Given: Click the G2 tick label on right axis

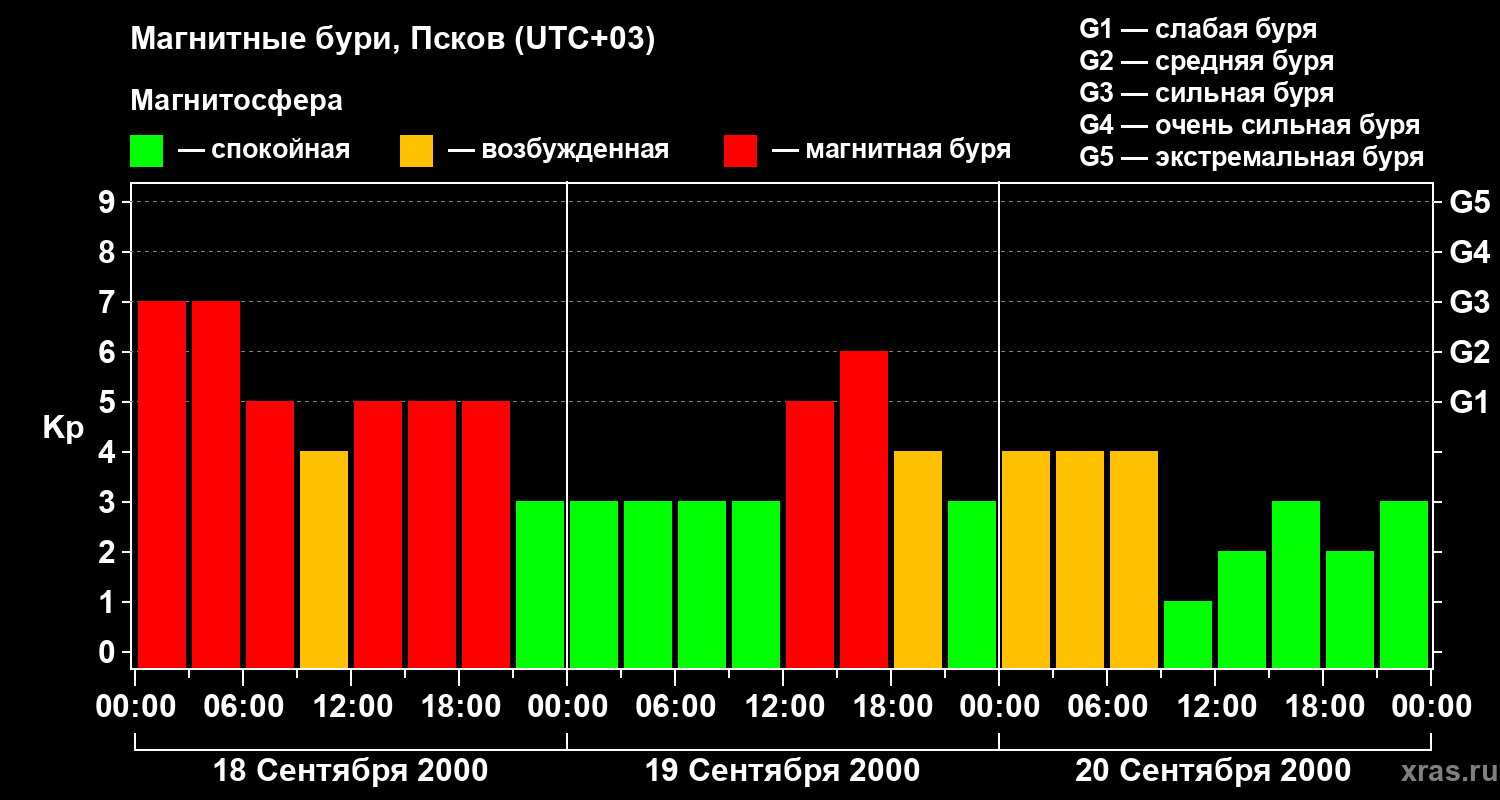Looking at the screenshot, I should pyautogui.click(x=1469, y=352).
